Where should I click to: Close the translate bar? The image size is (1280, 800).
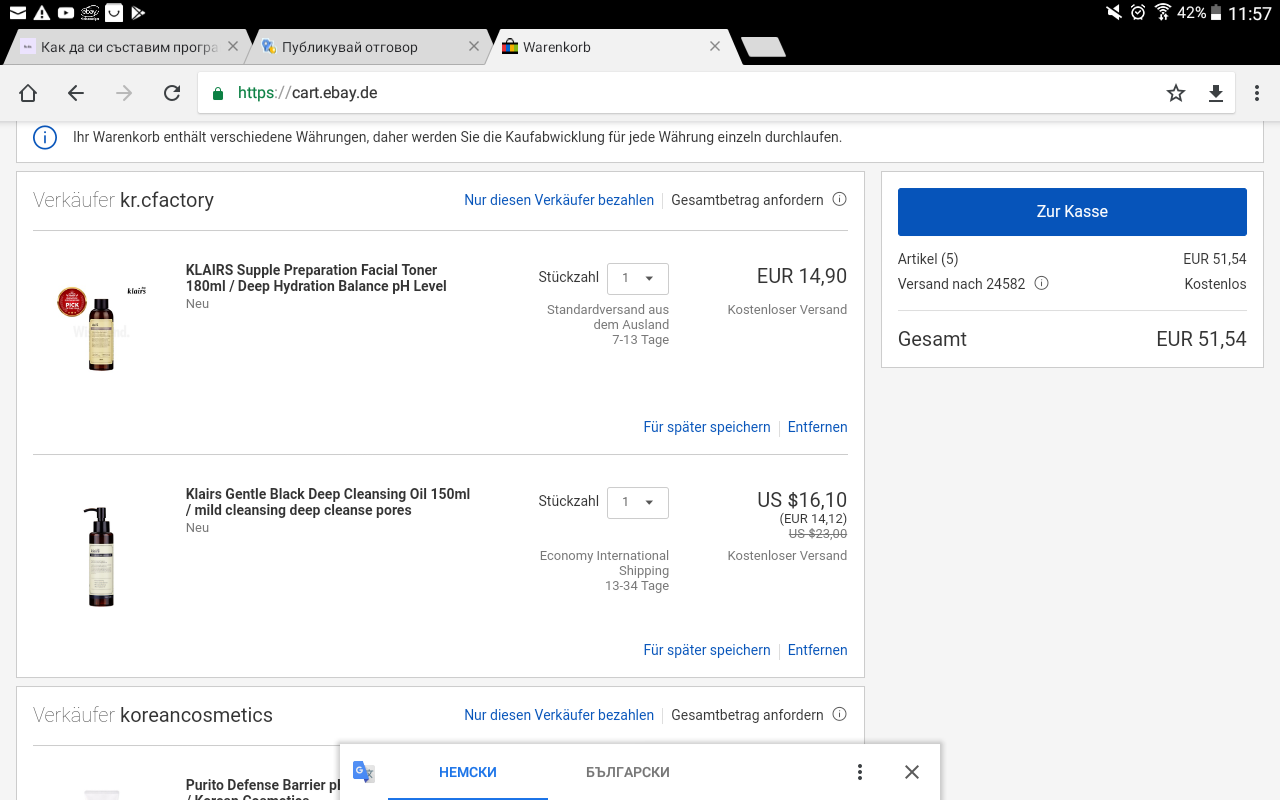[912, 772]
